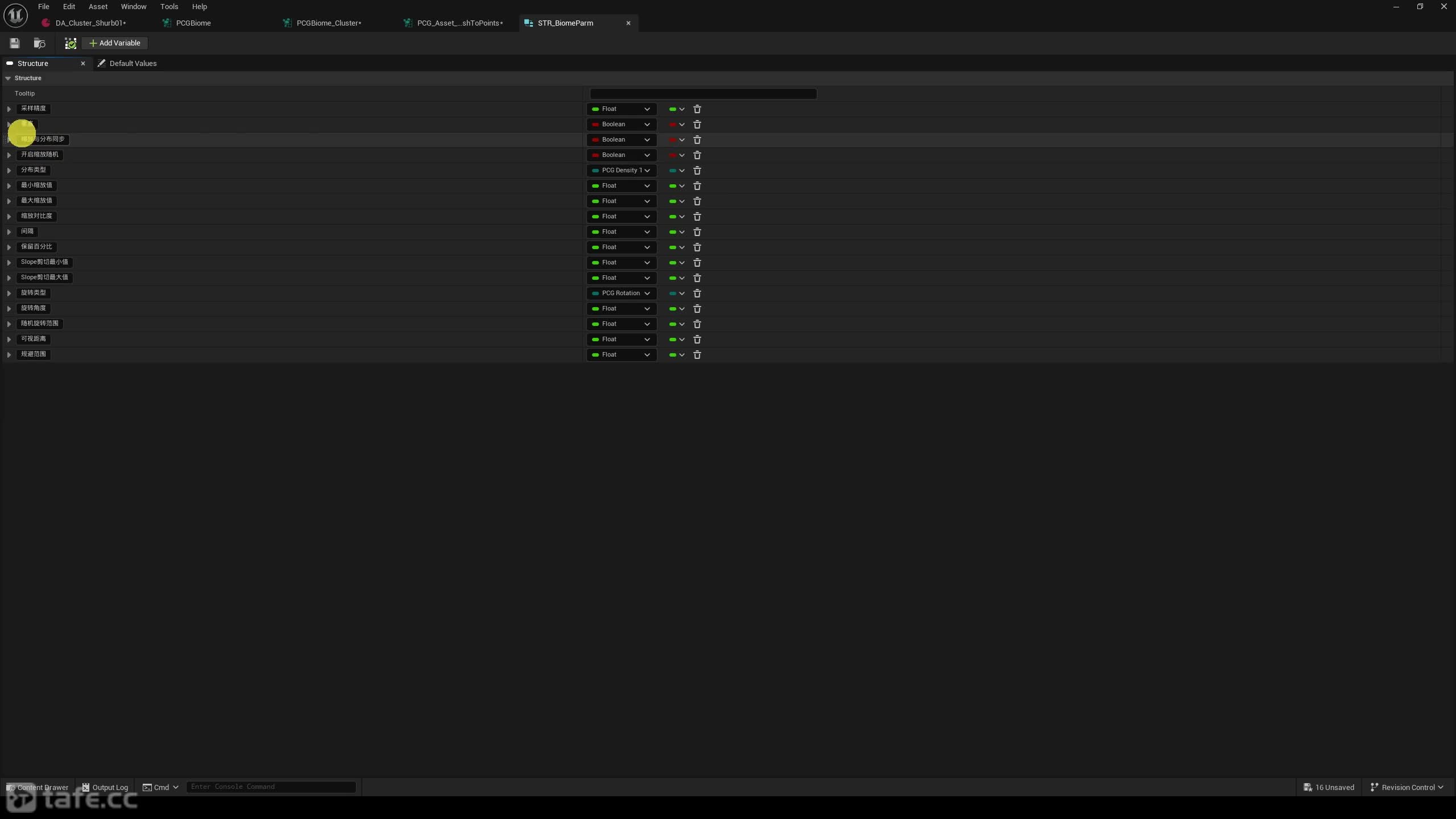Viewport: 1456px width, 819px height.
Task: Open the File menu
Action: [x=44, y=7]
